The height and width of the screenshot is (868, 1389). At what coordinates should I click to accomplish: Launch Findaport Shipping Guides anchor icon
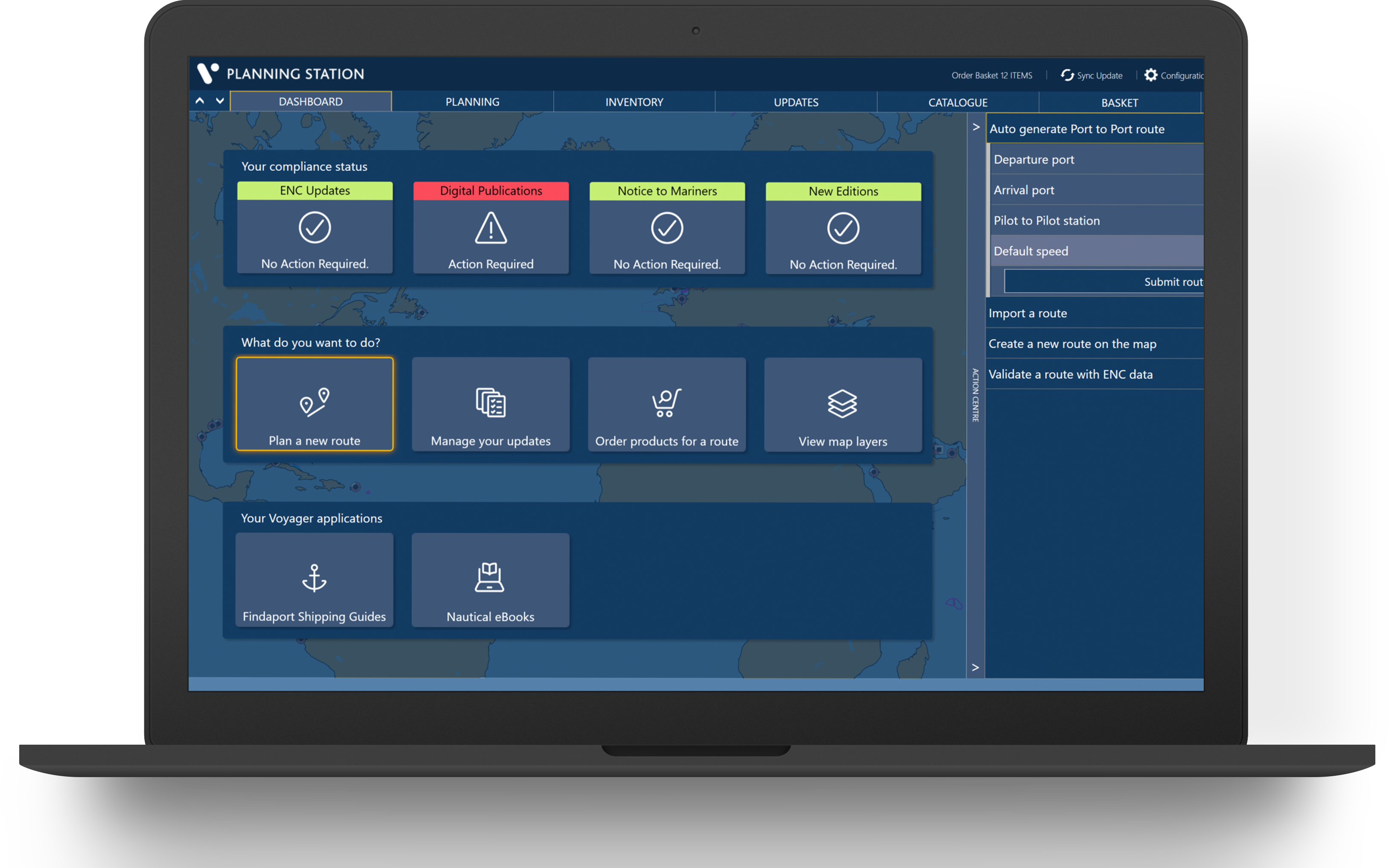(314, 577)
